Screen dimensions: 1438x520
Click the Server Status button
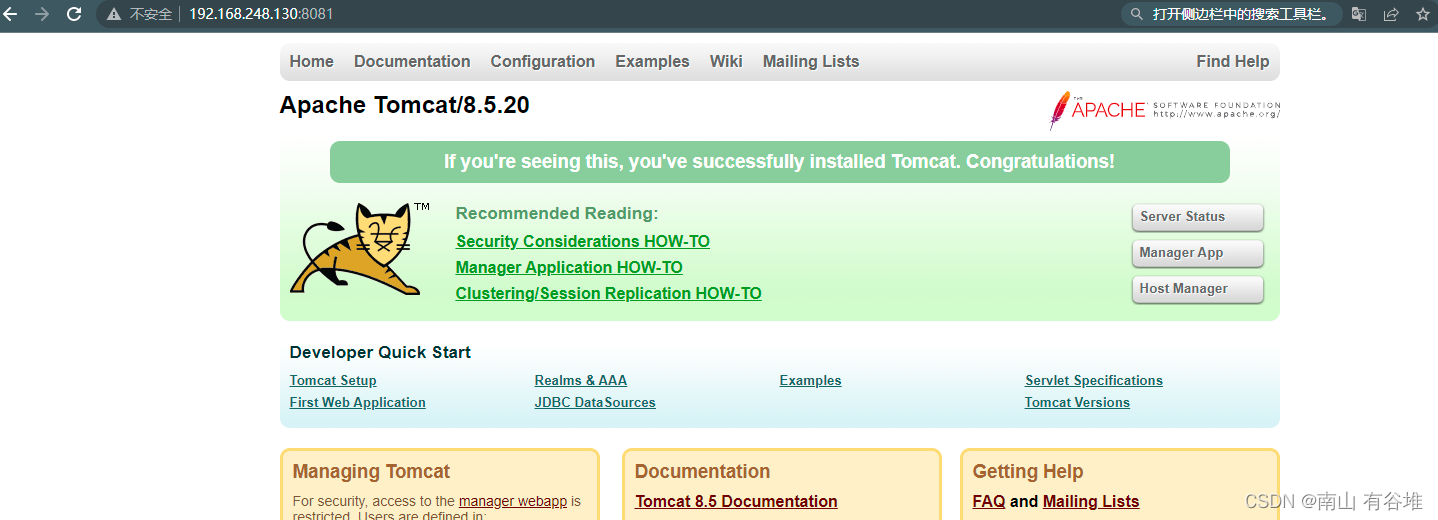pos(1197,217)
